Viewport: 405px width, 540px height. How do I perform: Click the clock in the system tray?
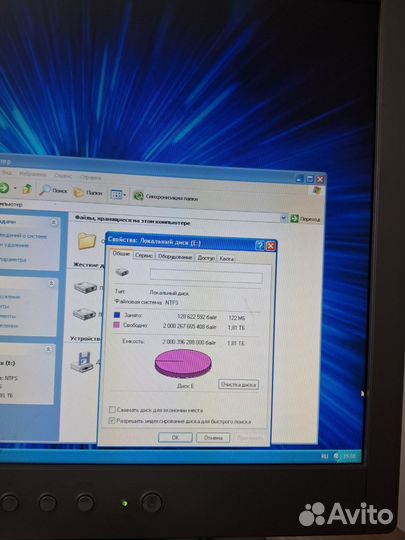[x=349, y=456]
